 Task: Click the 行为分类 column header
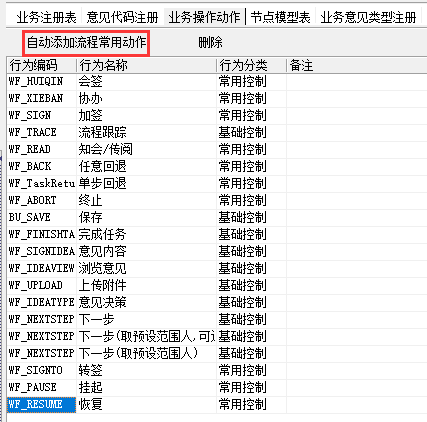click(251, 65)
